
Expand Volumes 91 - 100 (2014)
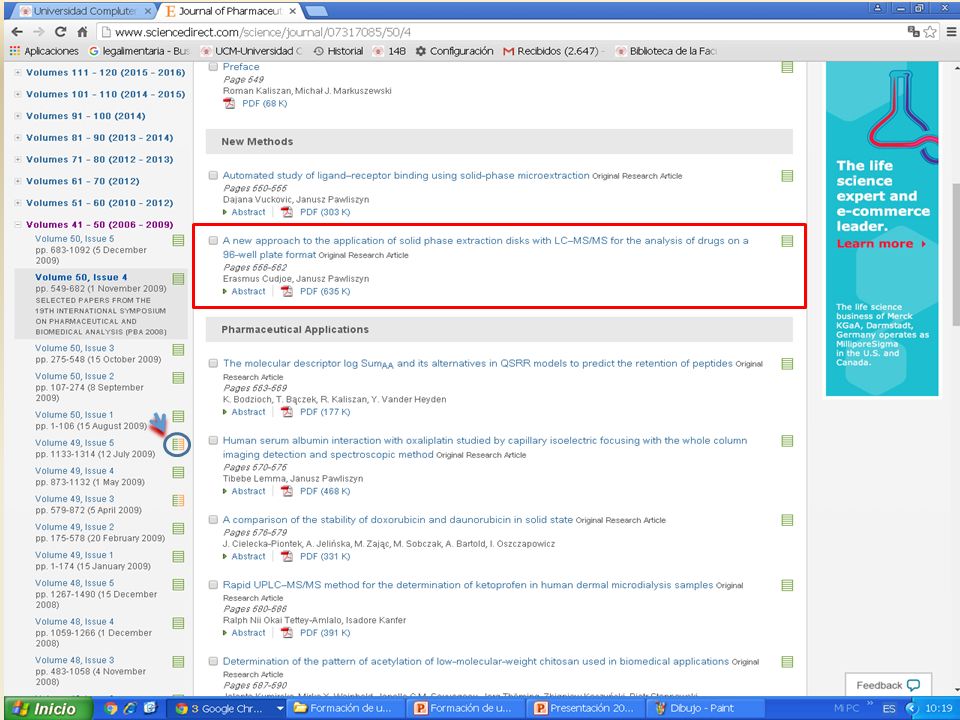[x=18, y=116]
